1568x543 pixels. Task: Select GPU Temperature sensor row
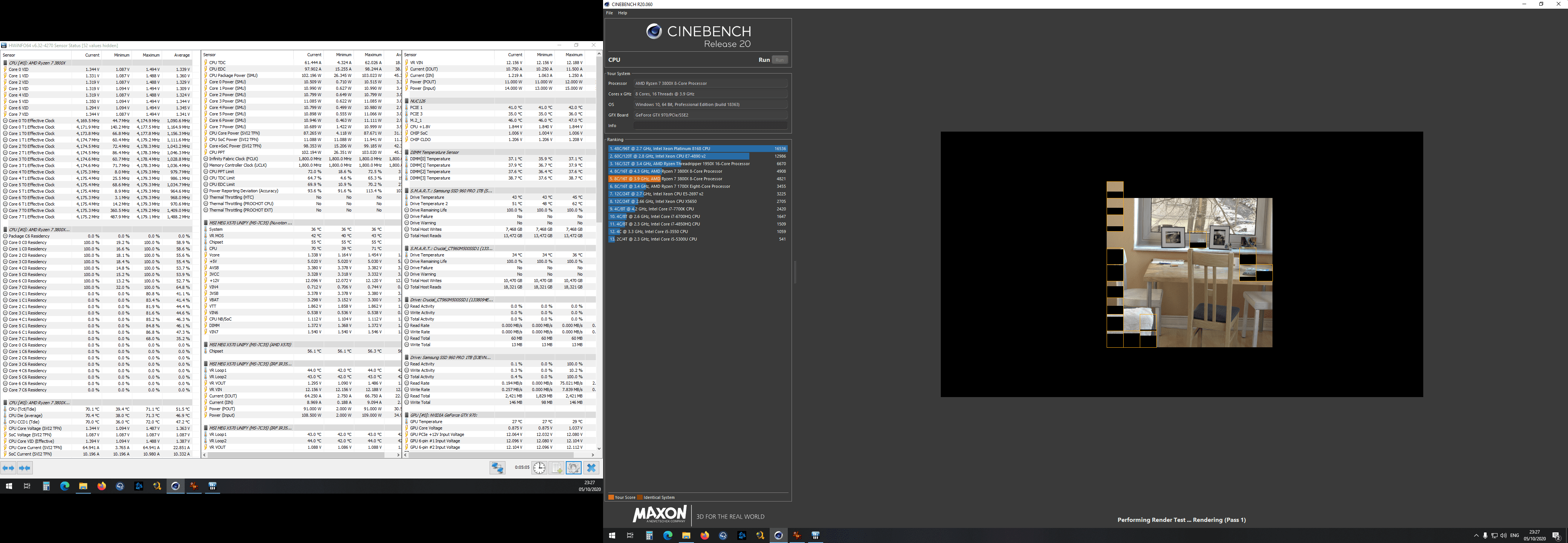(500, 422)
